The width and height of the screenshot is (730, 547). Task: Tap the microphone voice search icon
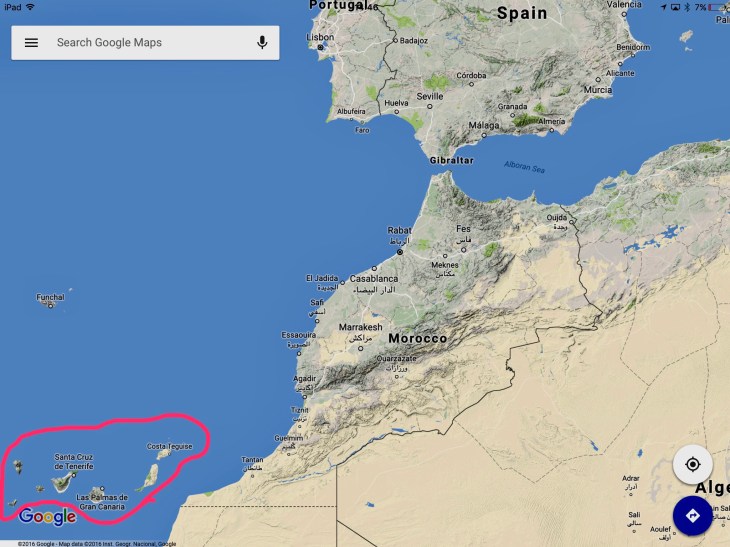tap(262, 42)
